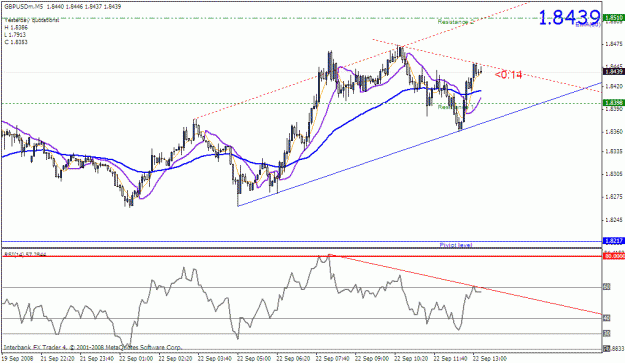This screenshot has height=363, width=625.
Task: Click the 22 Sep 01:00 time label
Action: coord(136,358)
